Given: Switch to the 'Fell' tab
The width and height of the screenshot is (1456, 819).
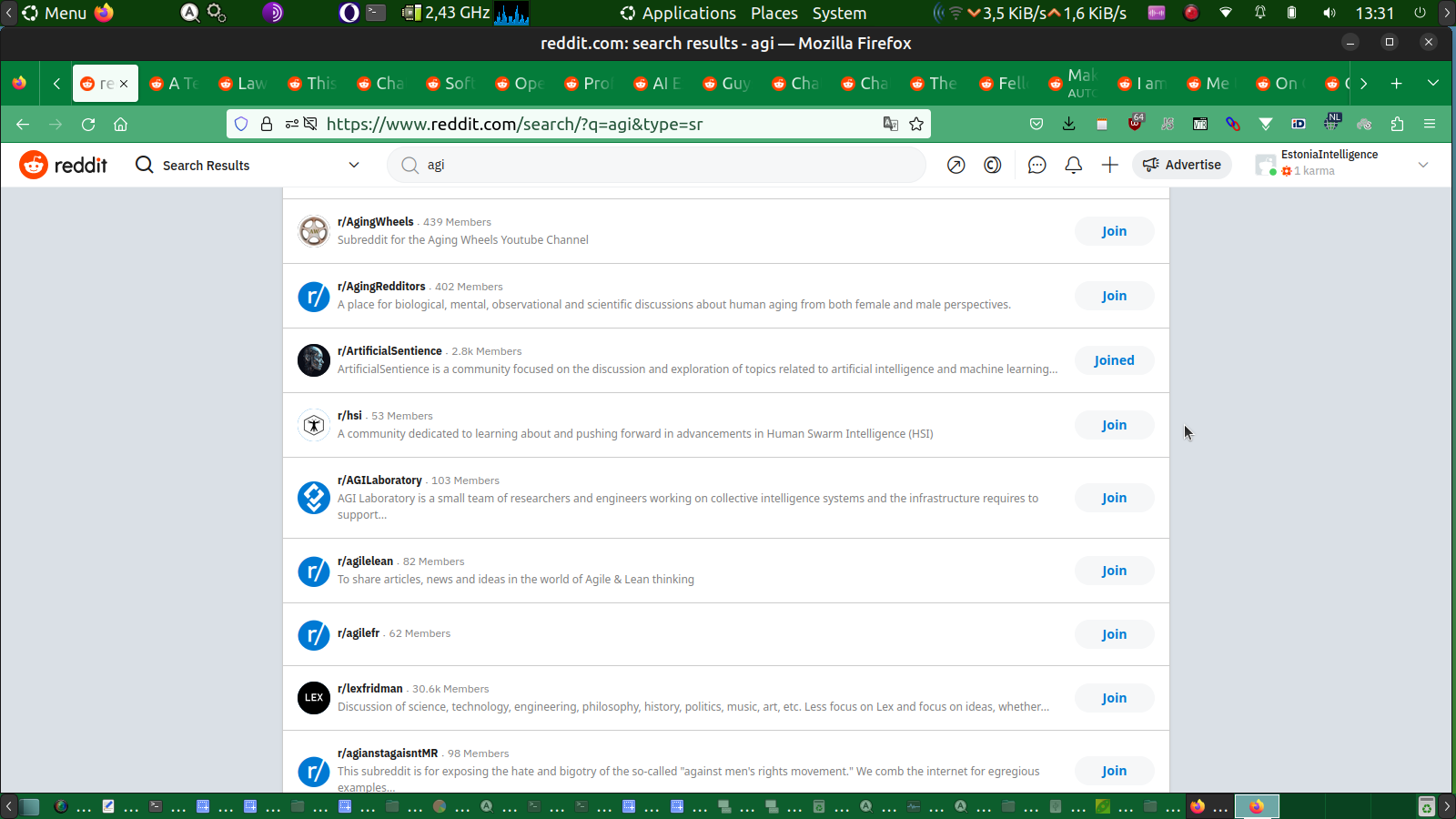Looking at the screenshot, I should (x=1004, y=84).
